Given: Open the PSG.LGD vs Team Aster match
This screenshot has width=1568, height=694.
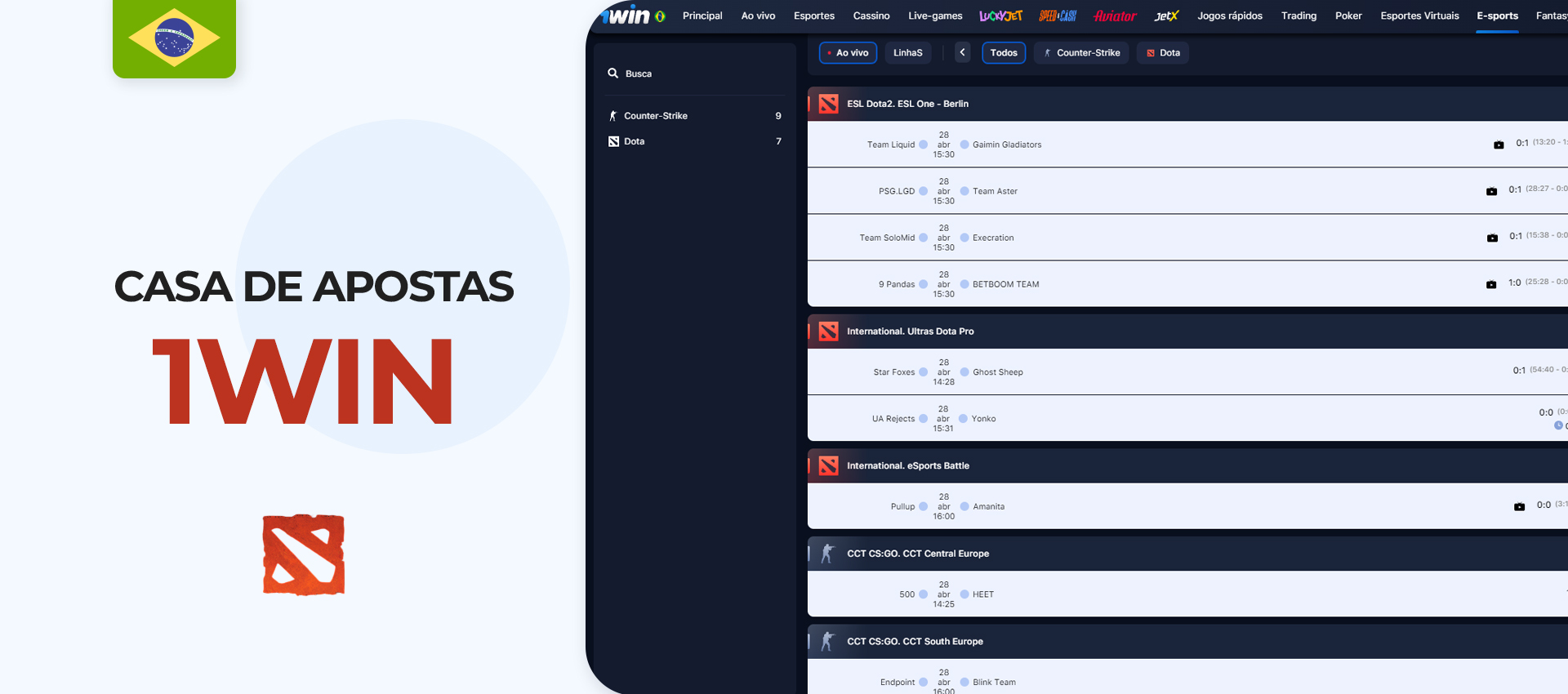Looking at the screenshot, I should (1187, 191).
